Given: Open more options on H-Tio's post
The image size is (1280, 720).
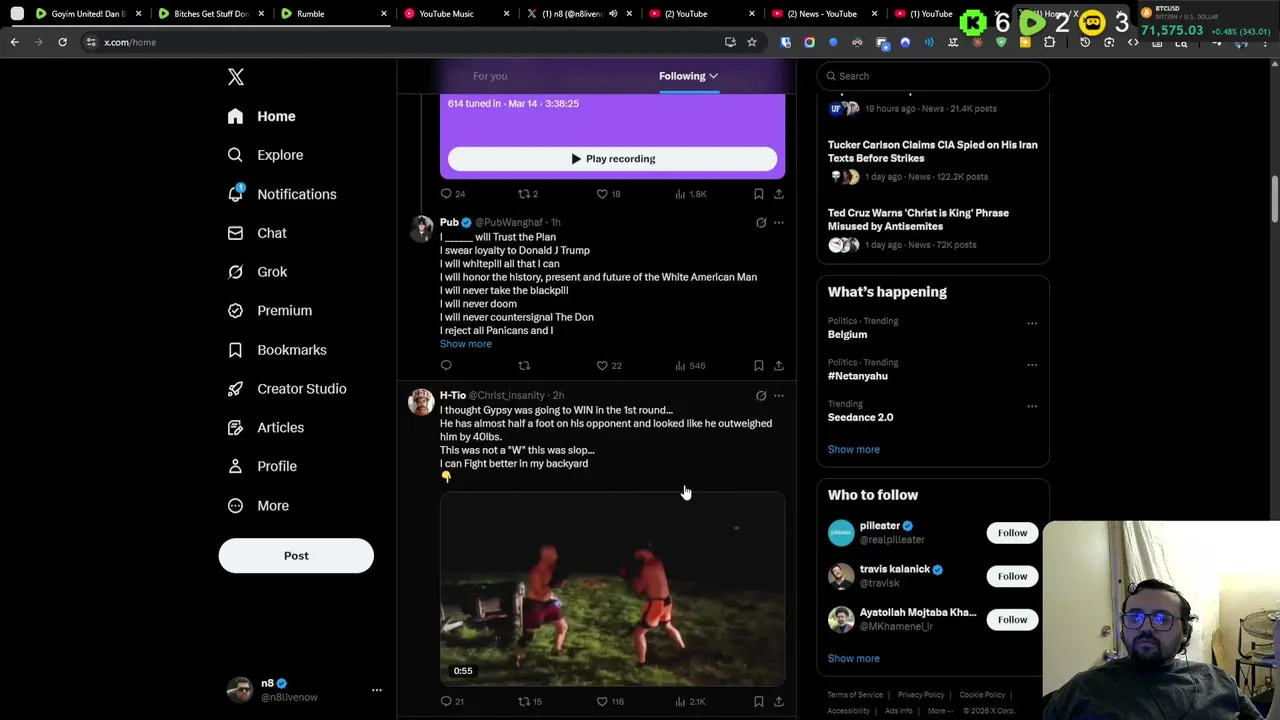Looking at the screenshot, I should point(779,396).
